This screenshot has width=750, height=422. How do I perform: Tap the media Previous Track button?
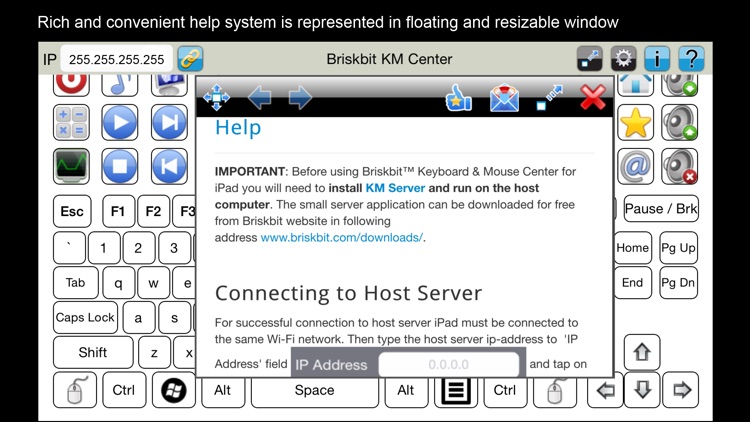(169, 167)
